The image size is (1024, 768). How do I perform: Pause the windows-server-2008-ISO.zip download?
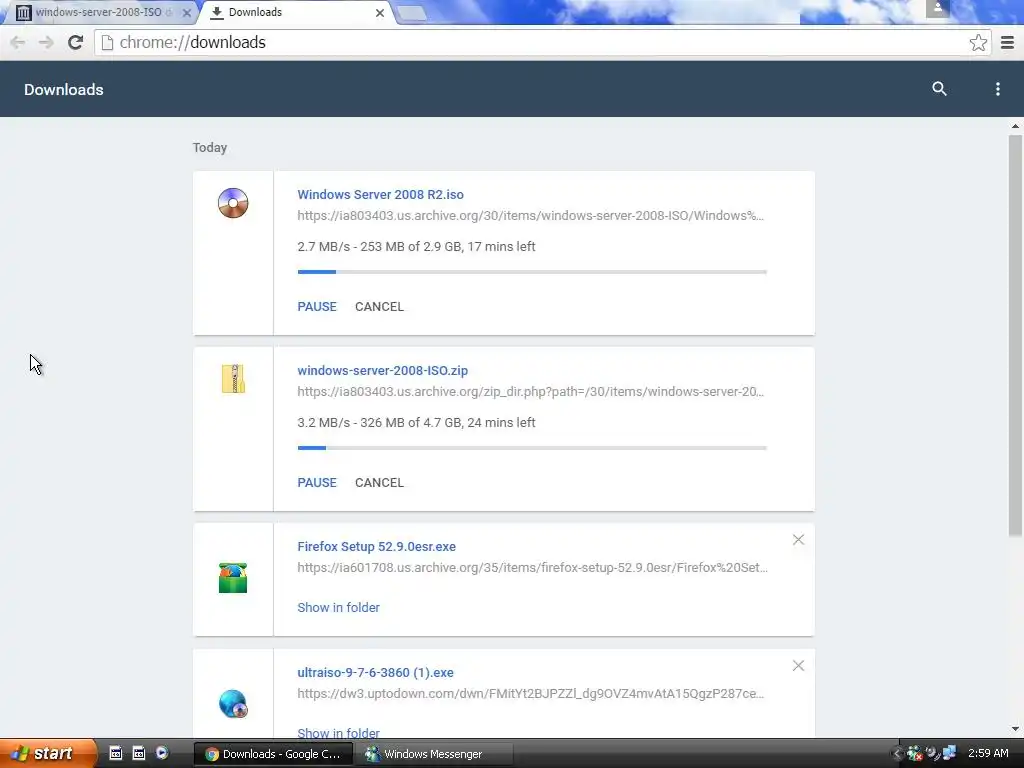click(x=317, y=483)
